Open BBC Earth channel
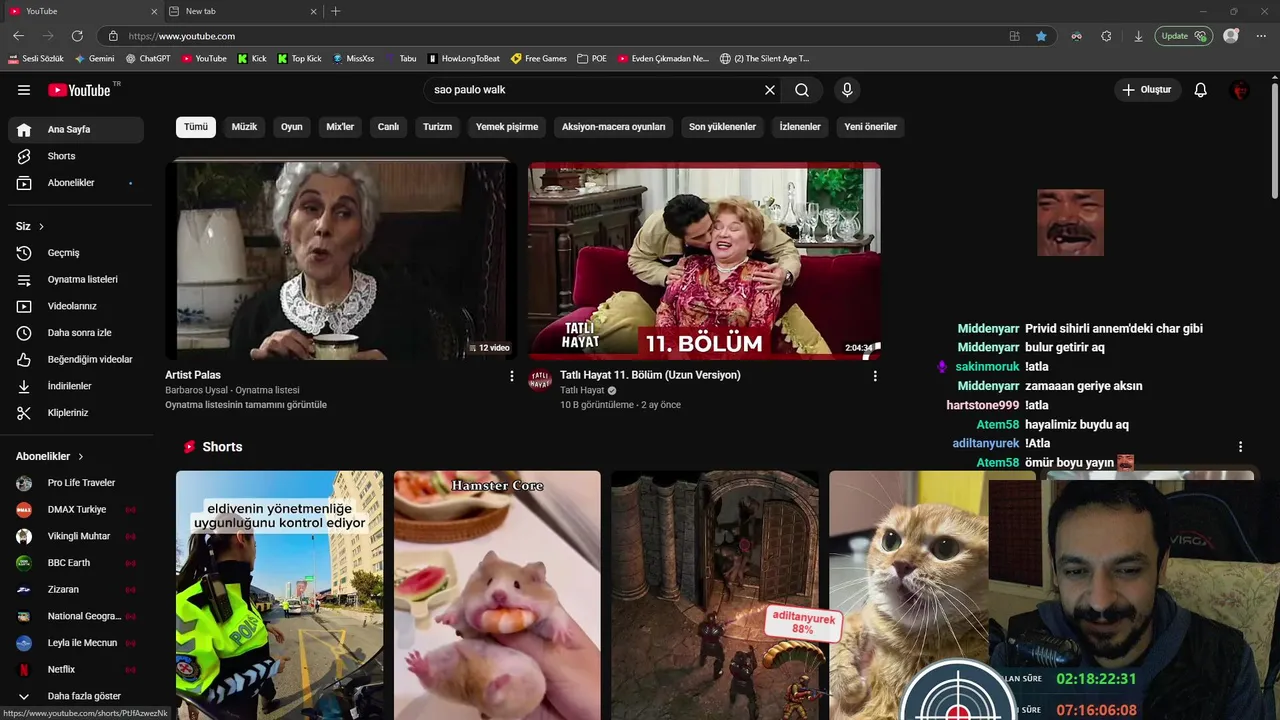1280x720 pixels. point(76,563)
